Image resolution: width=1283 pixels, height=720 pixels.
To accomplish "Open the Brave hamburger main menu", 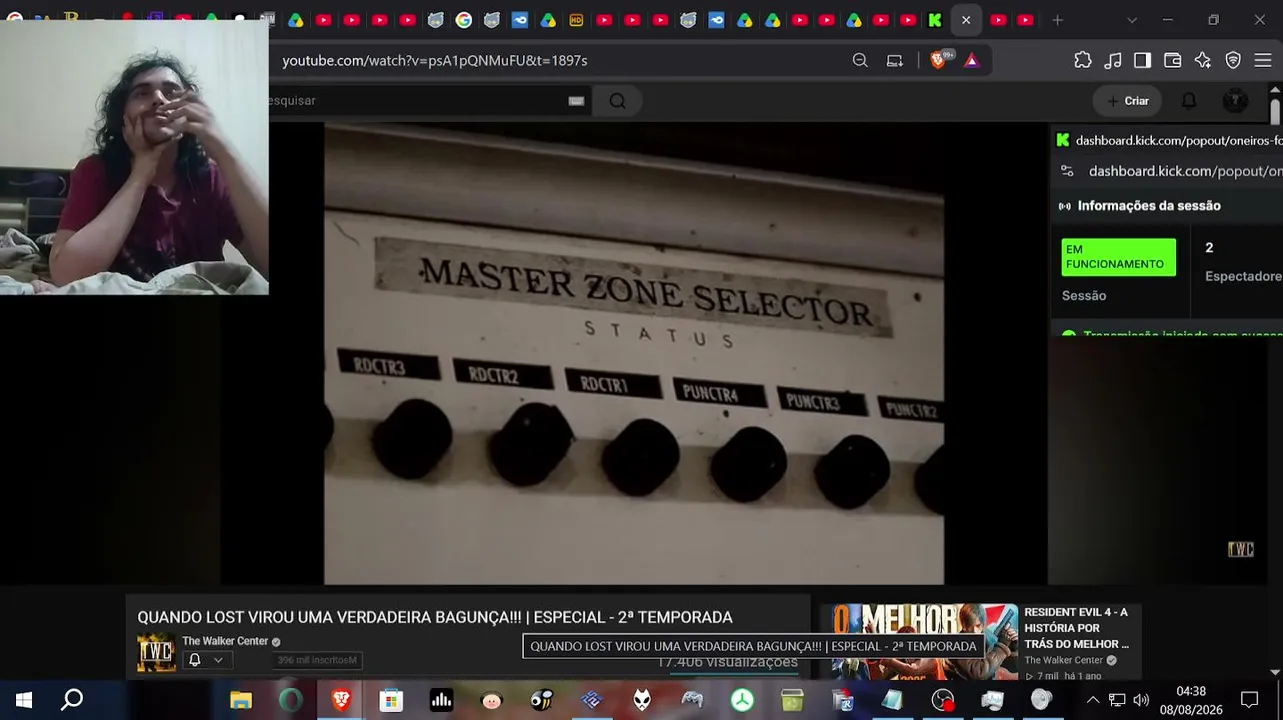I will pos(1263,60).
